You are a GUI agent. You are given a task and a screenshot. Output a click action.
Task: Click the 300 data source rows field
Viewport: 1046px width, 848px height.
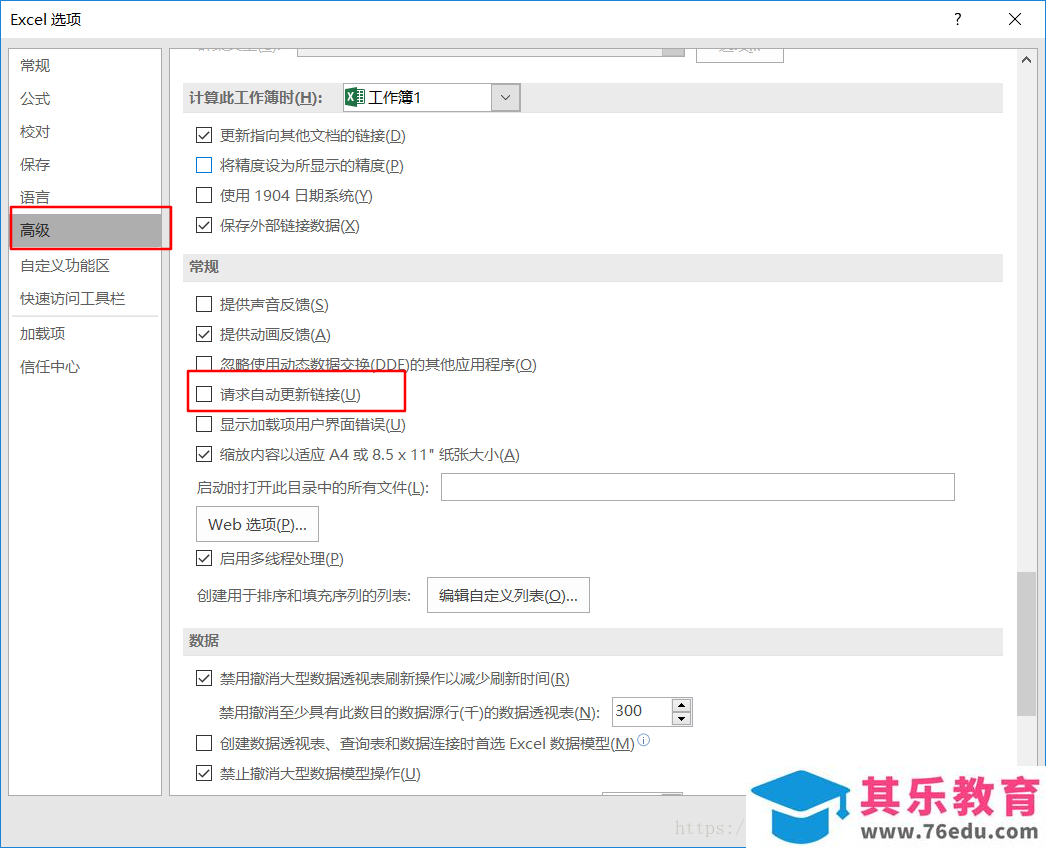(x=642, y=711)
